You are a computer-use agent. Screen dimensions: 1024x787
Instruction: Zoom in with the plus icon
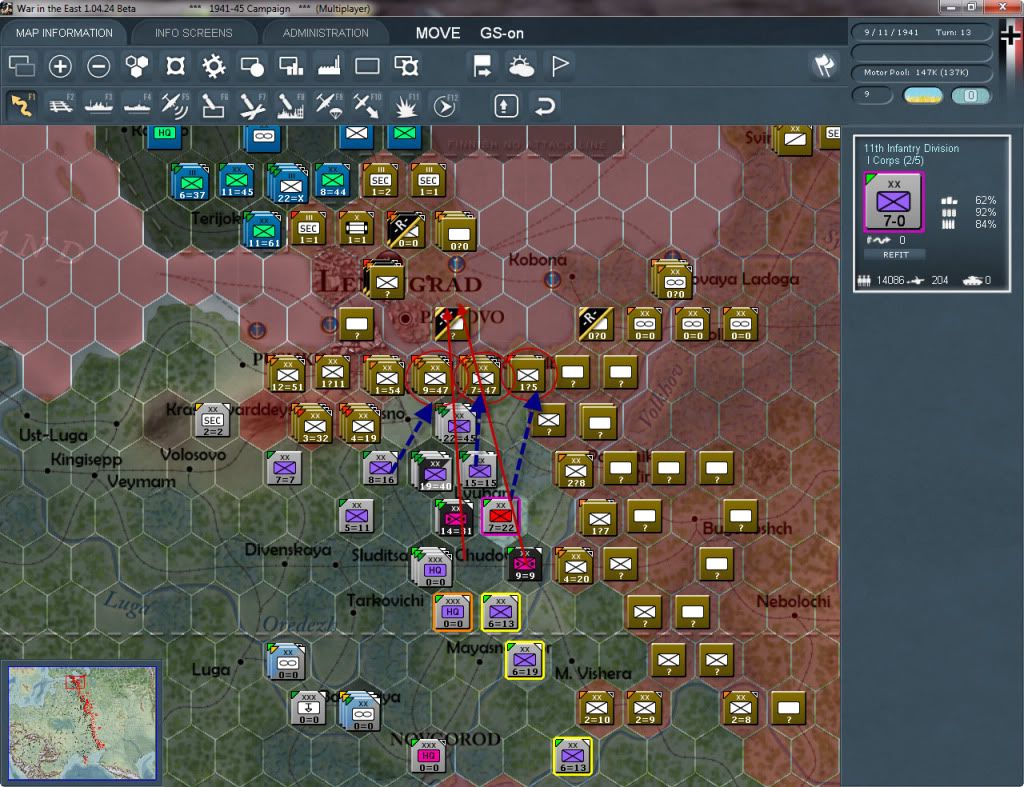pos(60,66)
